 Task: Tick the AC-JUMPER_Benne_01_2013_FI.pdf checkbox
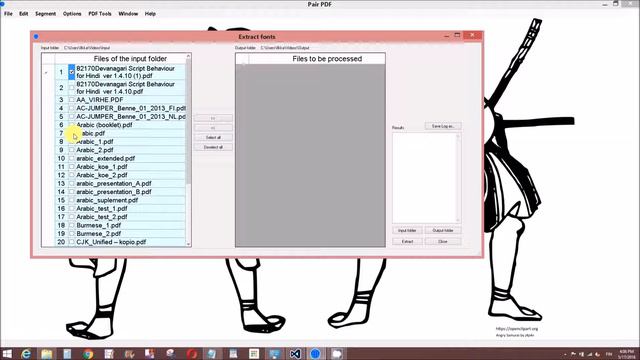point(72,108)
